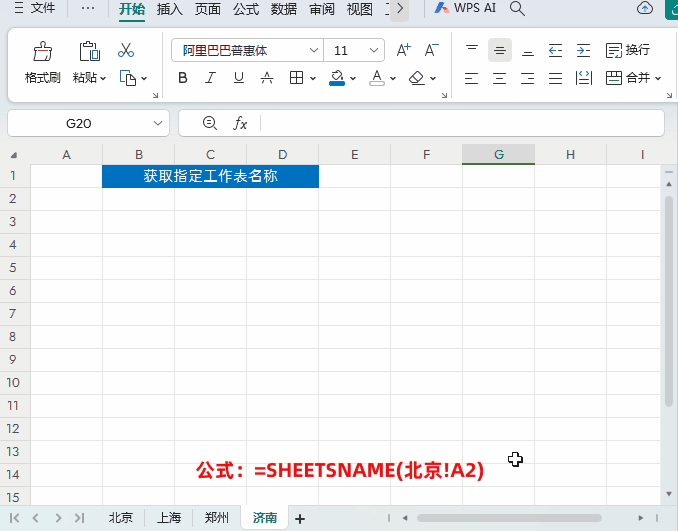The image size is (678, 531).
Task: Click the cloud upload icon
Action: (645, 8)
